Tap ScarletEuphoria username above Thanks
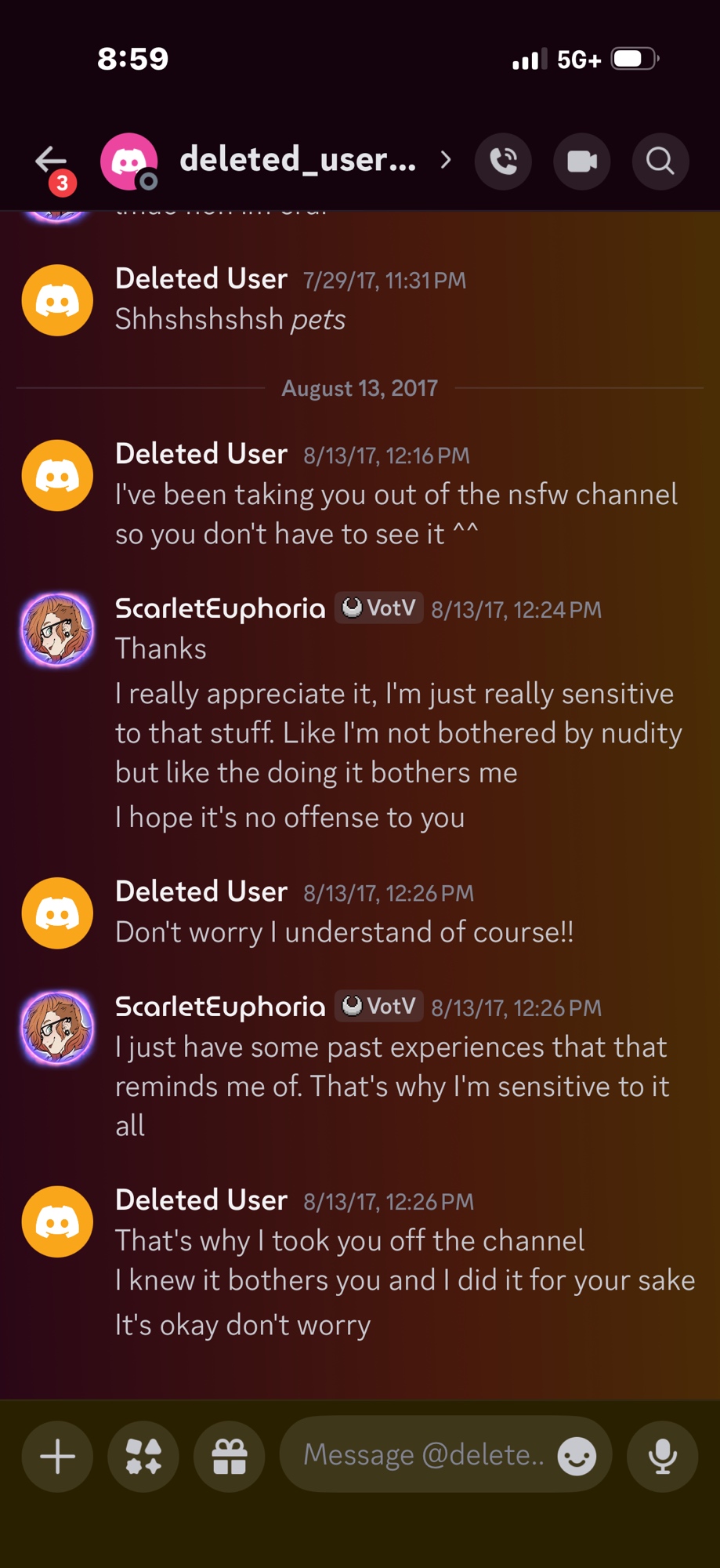 click(x=220, y=609)
